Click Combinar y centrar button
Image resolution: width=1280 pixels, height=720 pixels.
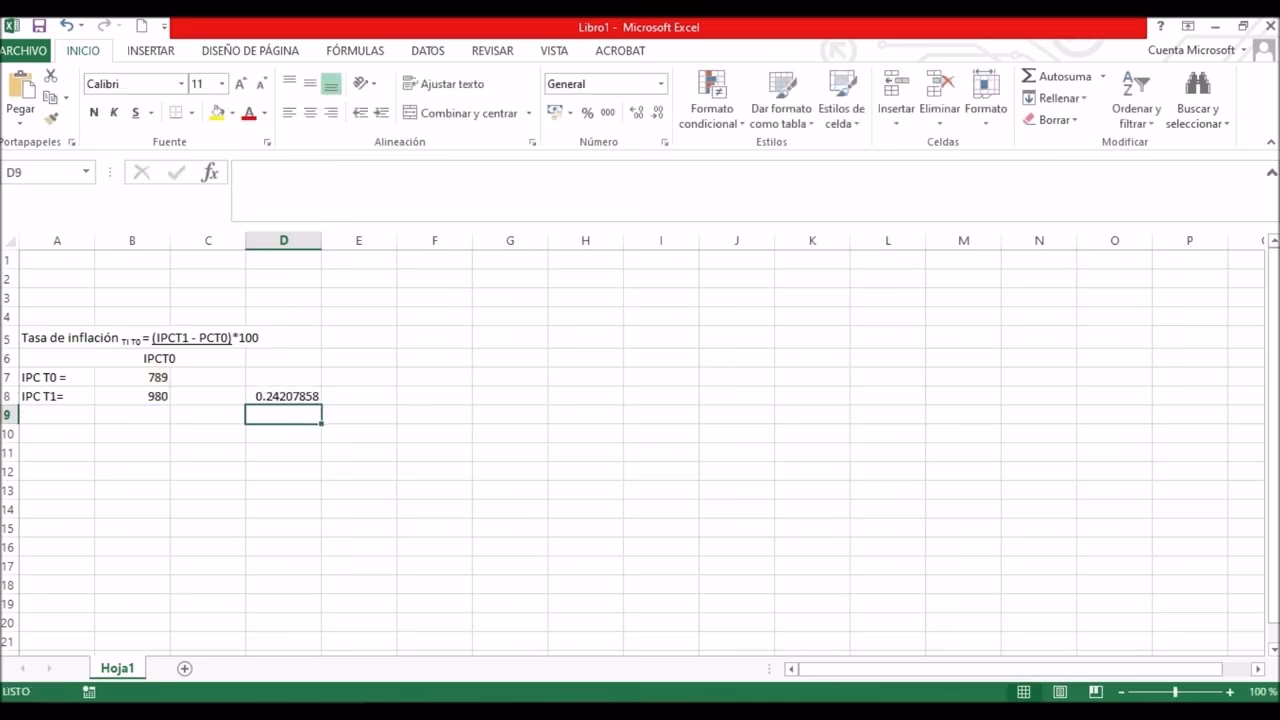pos(461,113)
